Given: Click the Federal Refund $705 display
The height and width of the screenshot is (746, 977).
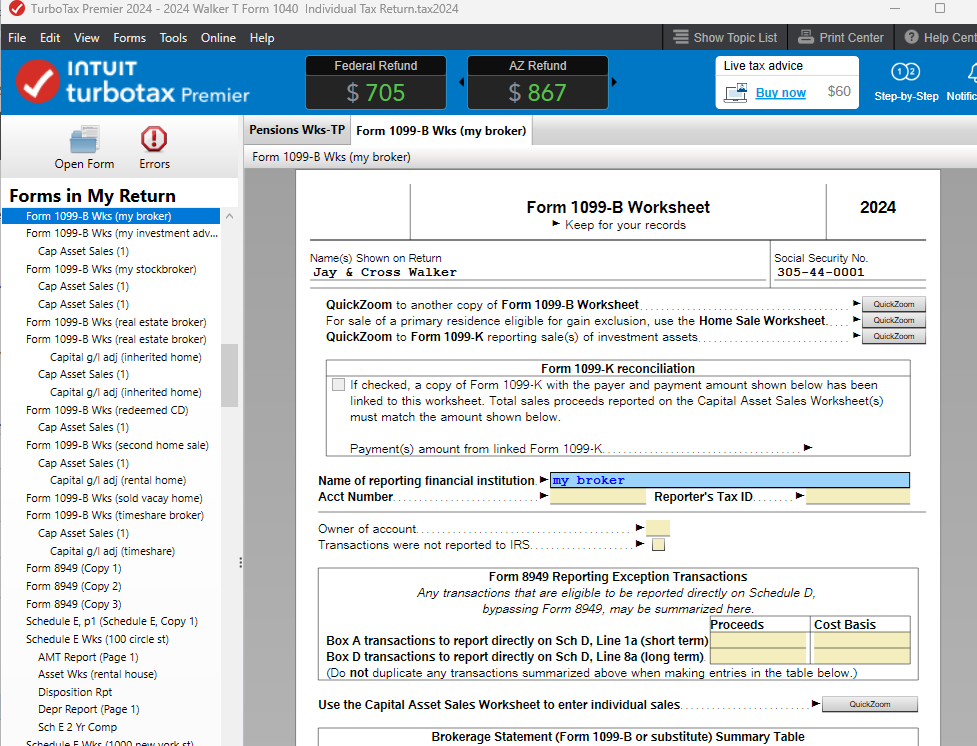Looking at the screenshot, I should 376,82.
